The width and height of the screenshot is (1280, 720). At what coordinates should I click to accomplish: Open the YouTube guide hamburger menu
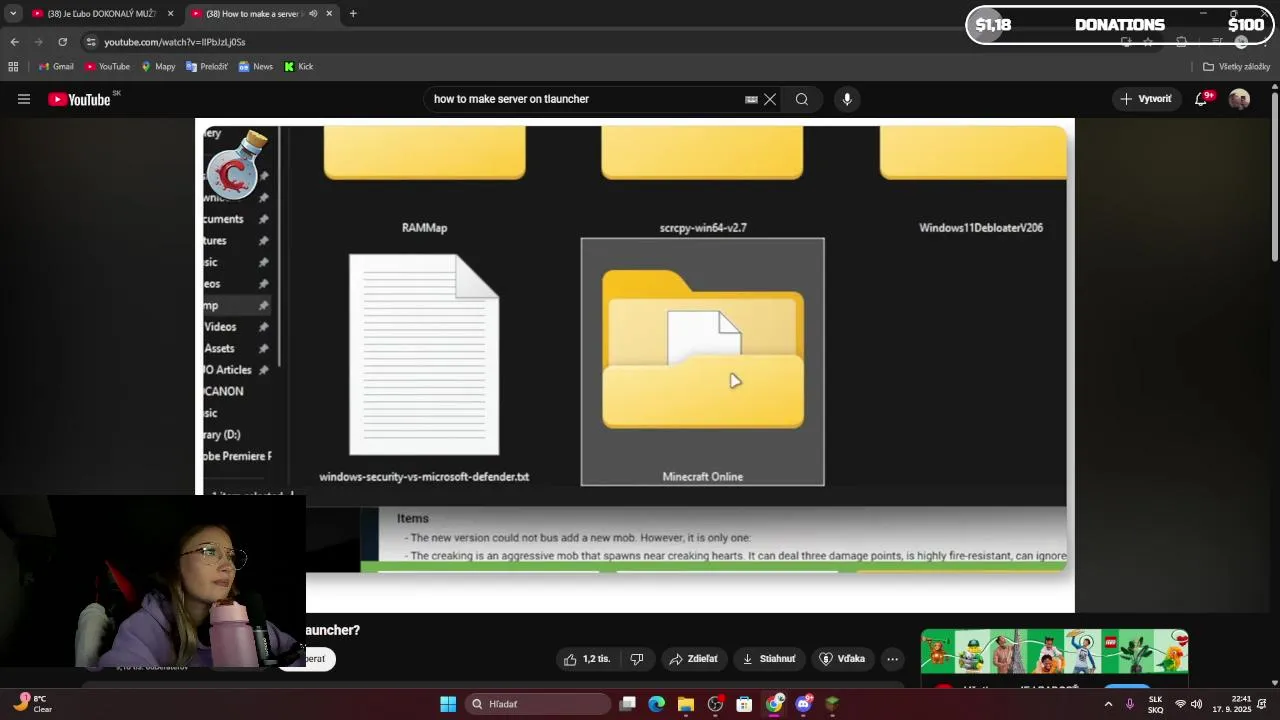coord(24,99)
